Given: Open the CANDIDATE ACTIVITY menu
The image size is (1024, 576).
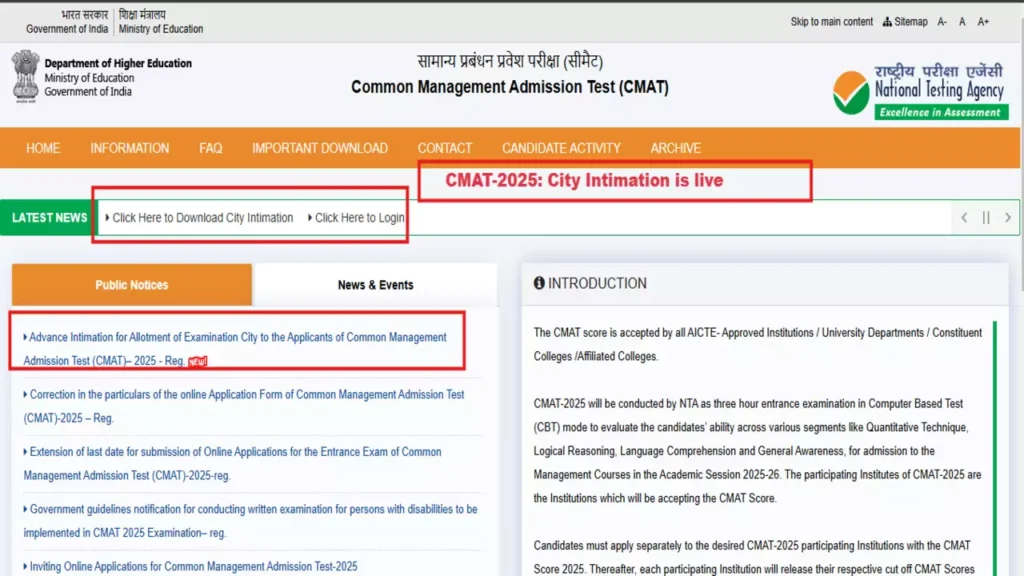Looking at the screenshot, I should (561, 148).
